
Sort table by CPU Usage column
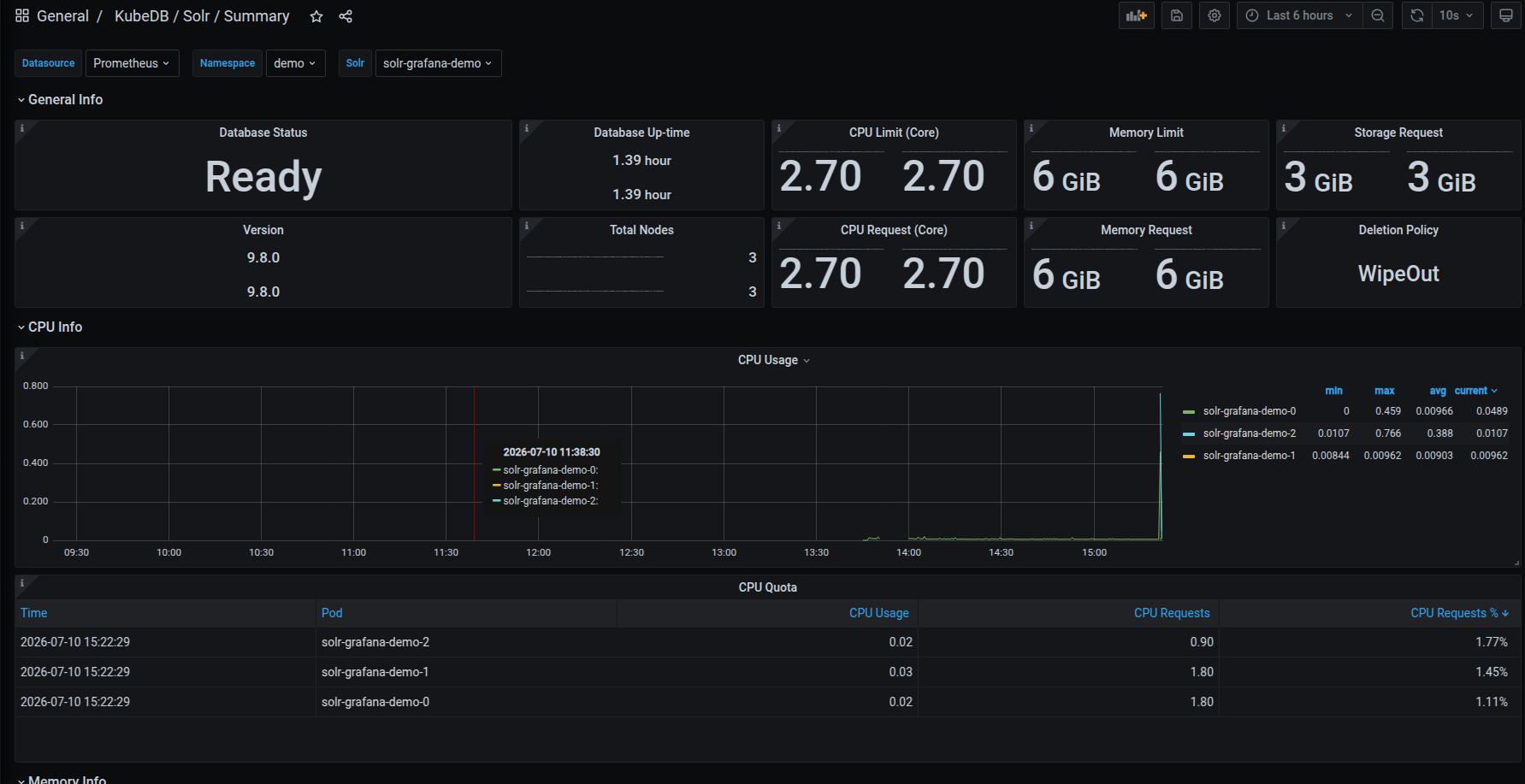(x=878, y=613)
